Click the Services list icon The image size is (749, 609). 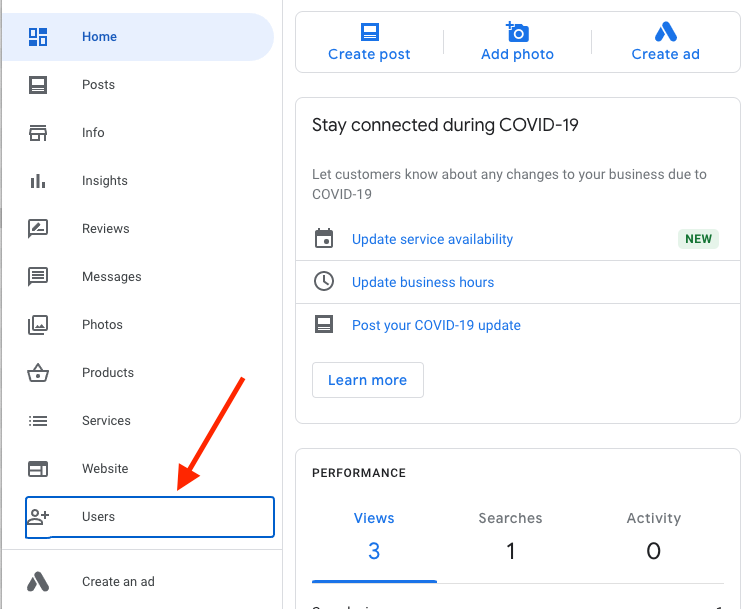tap(38, 421)
